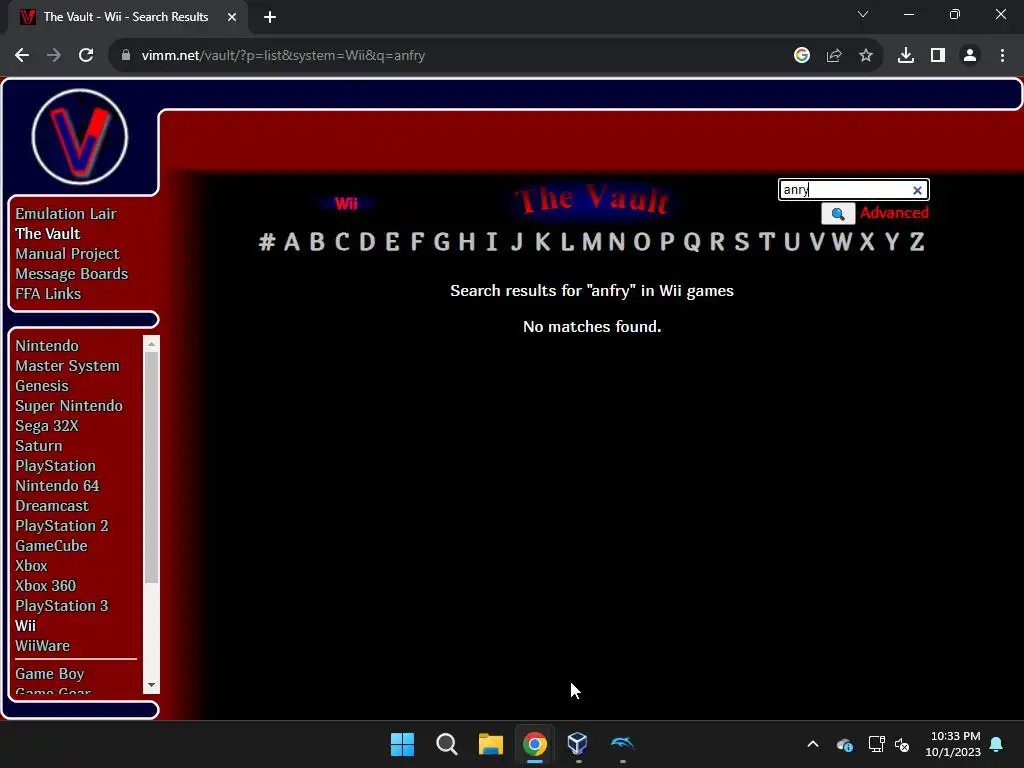Bookmark this page with star icon

(866, 56)
